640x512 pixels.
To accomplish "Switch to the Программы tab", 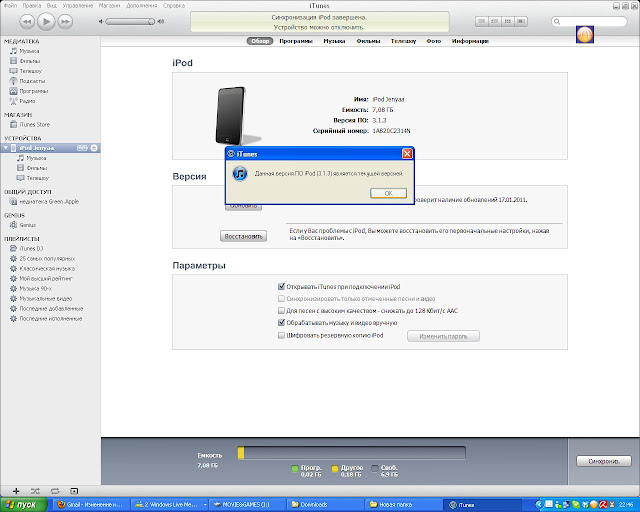I will coord(296,41).
